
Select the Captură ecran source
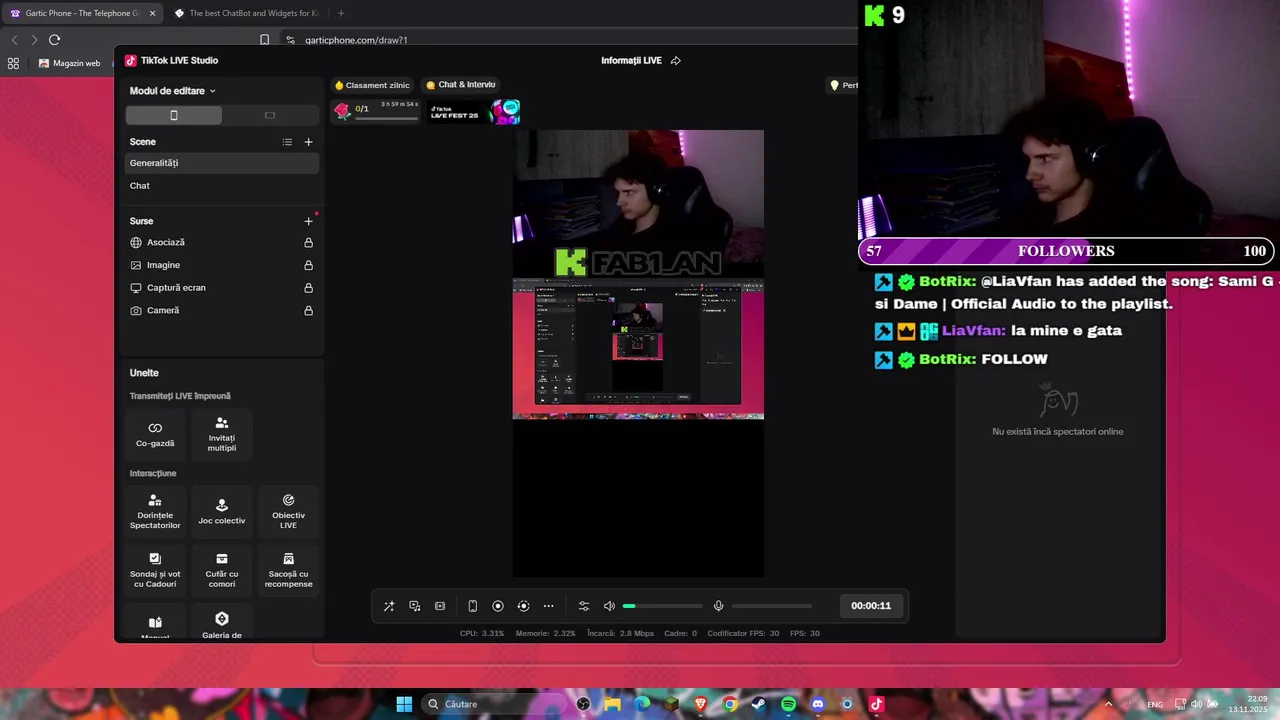(x=222, y=288)
